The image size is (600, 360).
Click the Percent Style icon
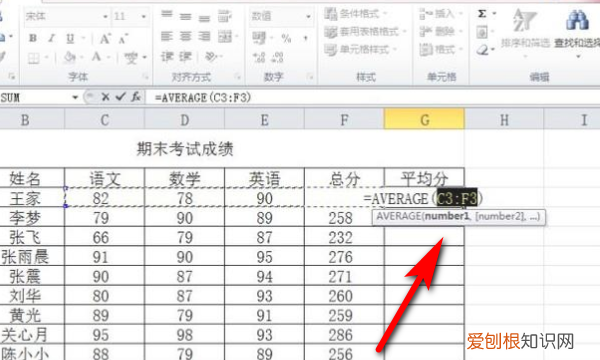pos(286,38)
